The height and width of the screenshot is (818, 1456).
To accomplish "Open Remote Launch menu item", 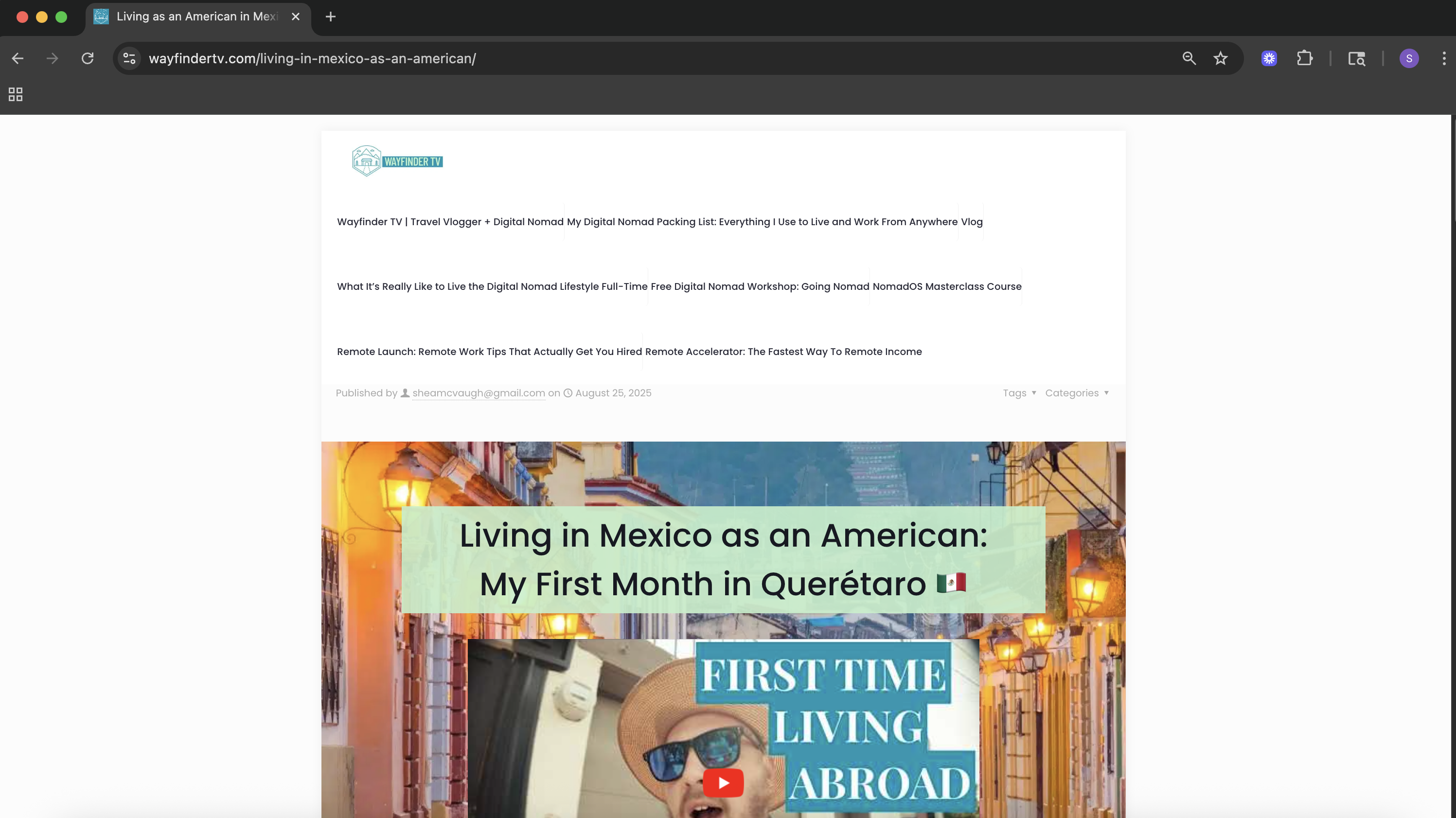I will pos(489,351).
